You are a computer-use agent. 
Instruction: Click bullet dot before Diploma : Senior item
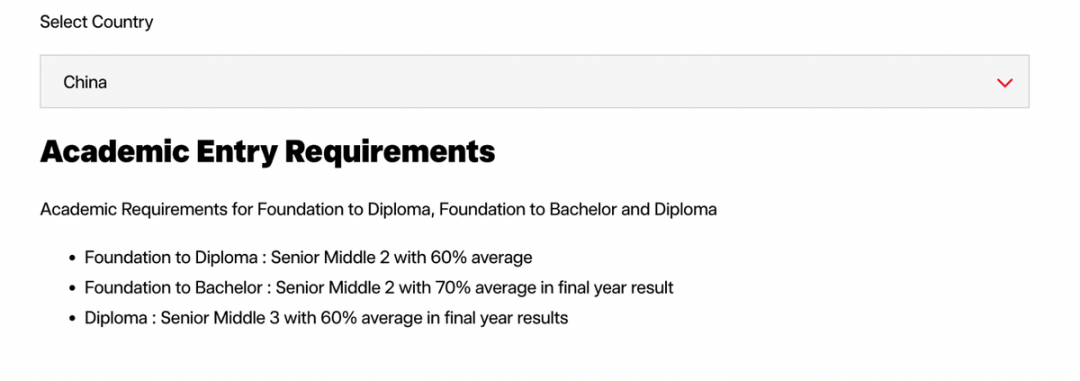[x=72, y=318]
